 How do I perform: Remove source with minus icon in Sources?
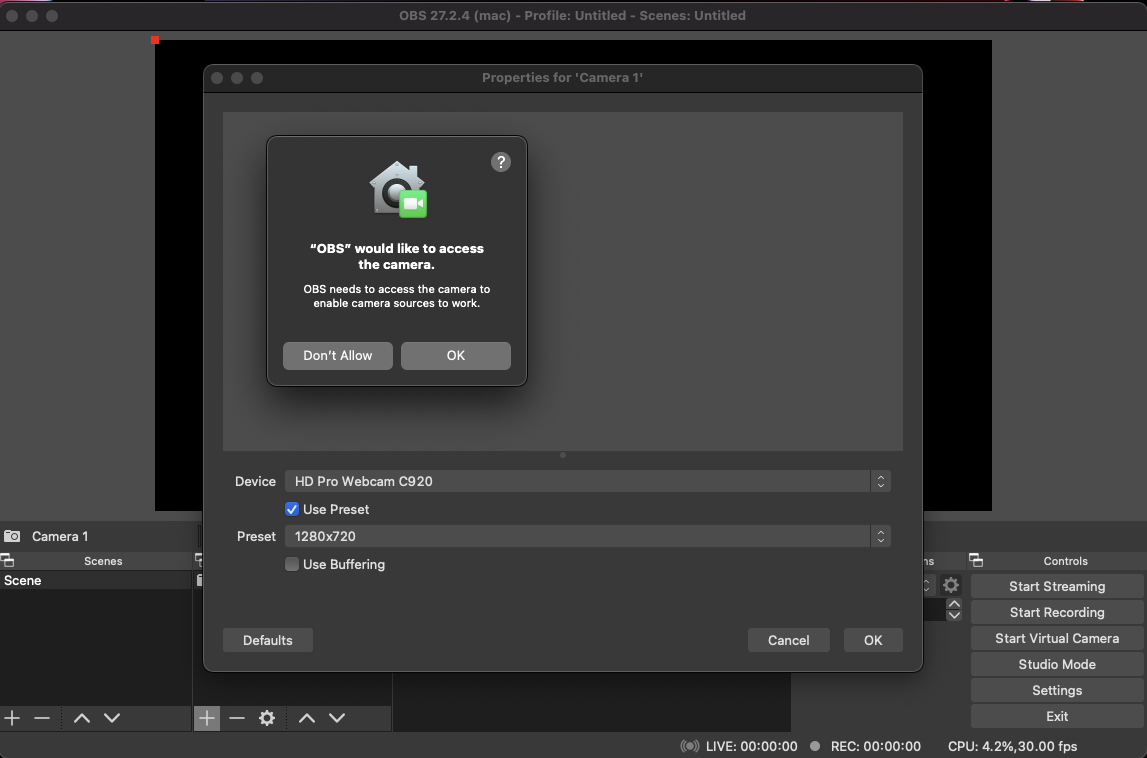[x=237, y=718]
